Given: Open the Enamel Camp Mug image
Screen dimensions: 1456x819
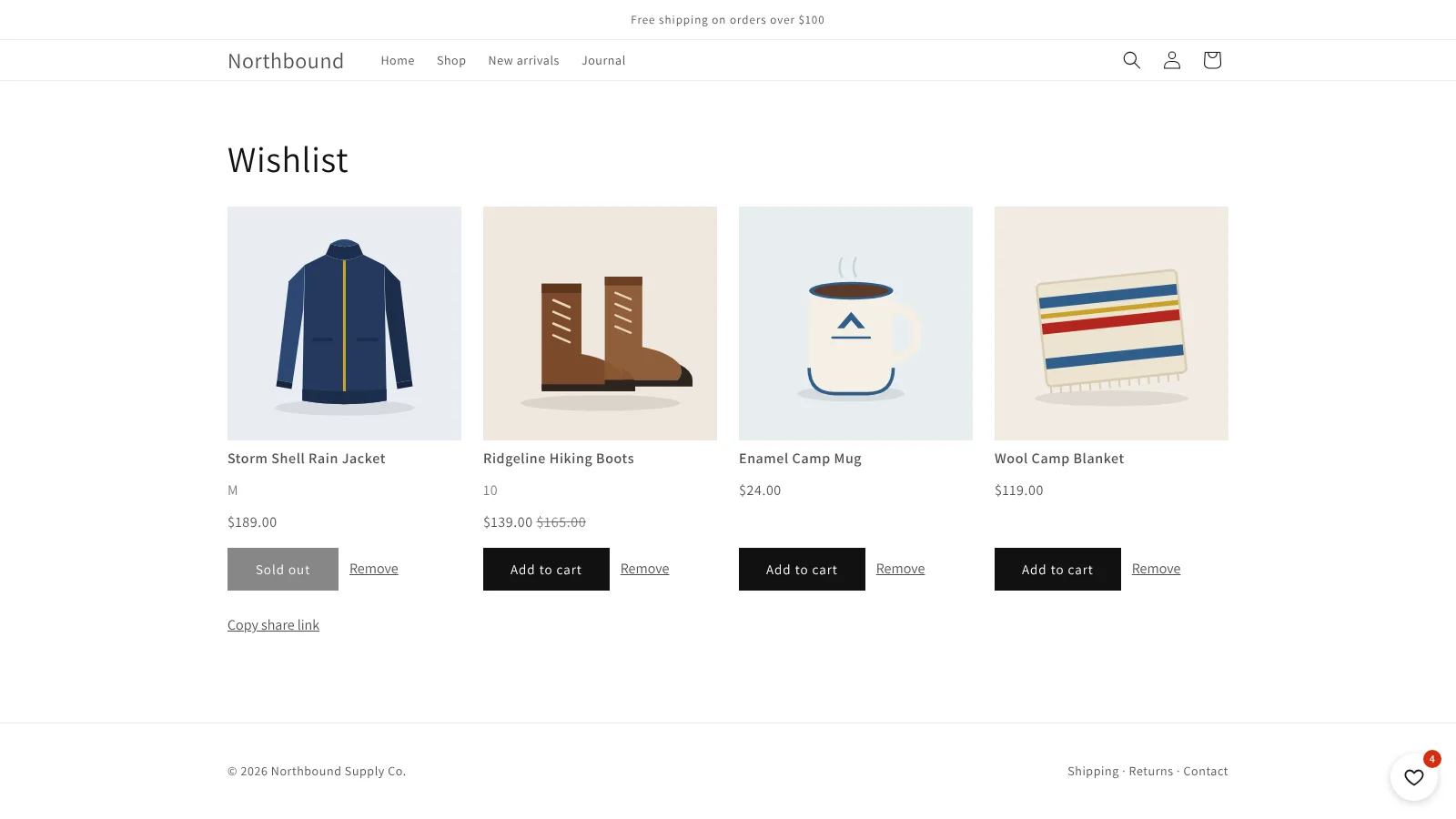Looking at the screenshot, I should (x=855, y=323).
